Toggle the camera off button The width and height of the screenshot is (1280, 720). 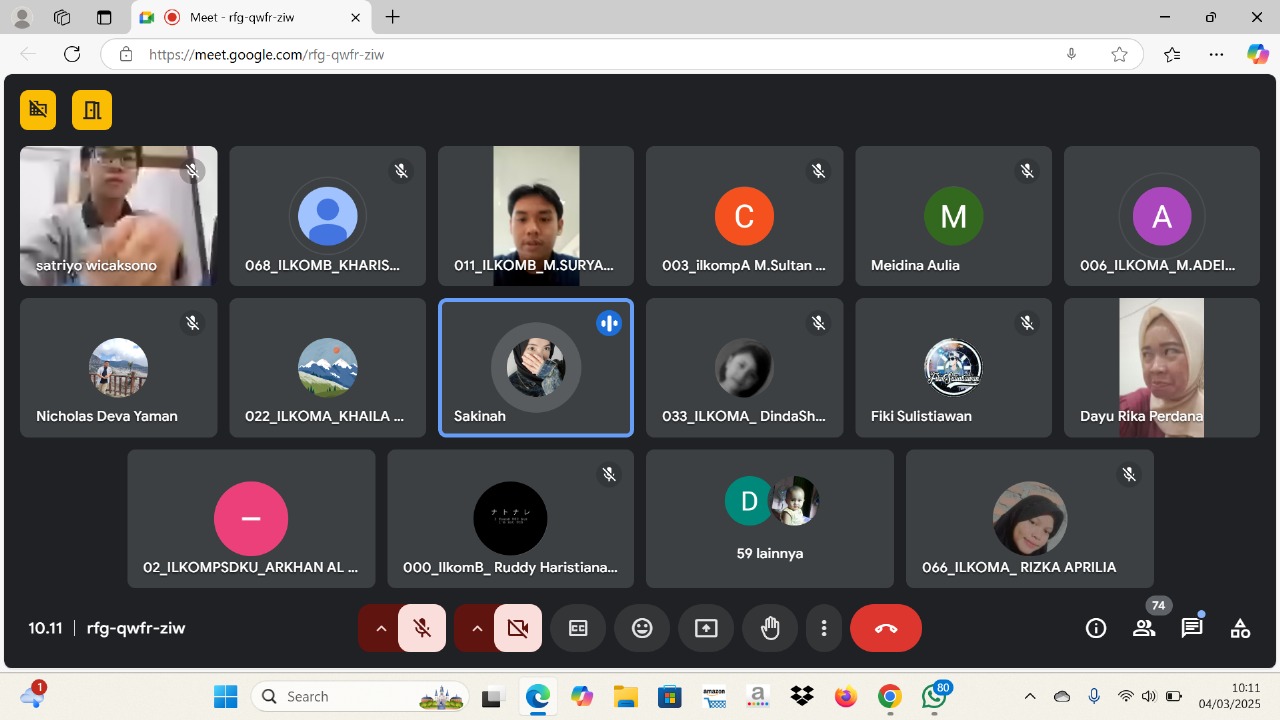pyautogui.click(x=518, y=628)
